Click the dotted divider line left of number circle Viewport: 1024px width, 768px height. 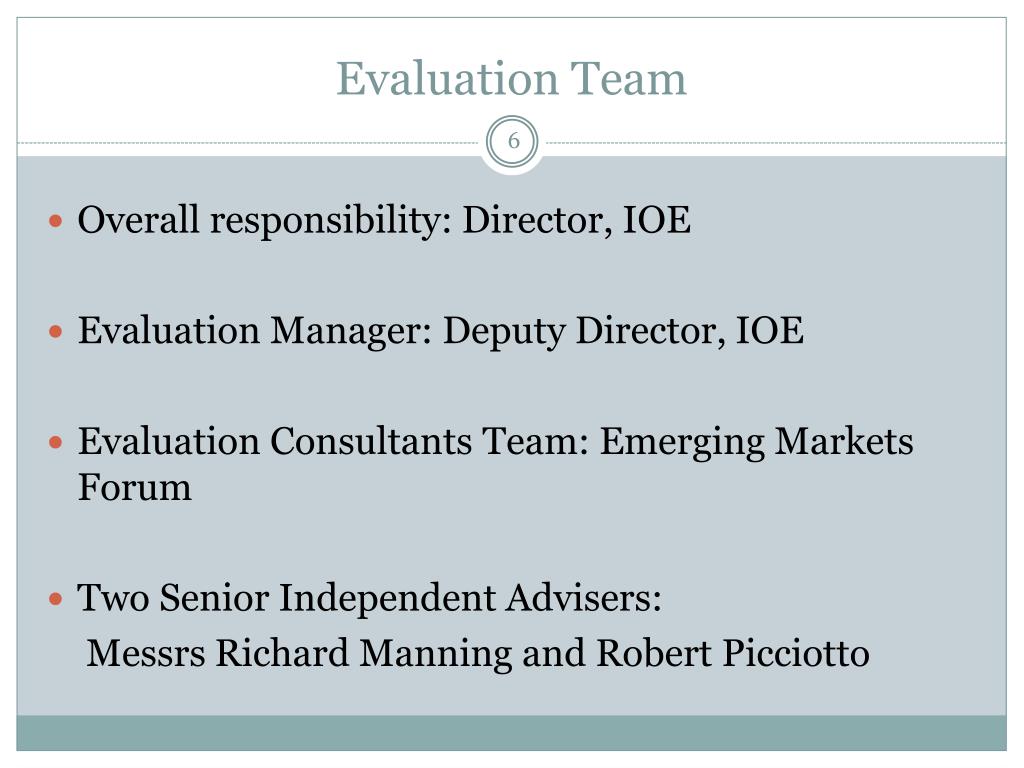(248, 142)
